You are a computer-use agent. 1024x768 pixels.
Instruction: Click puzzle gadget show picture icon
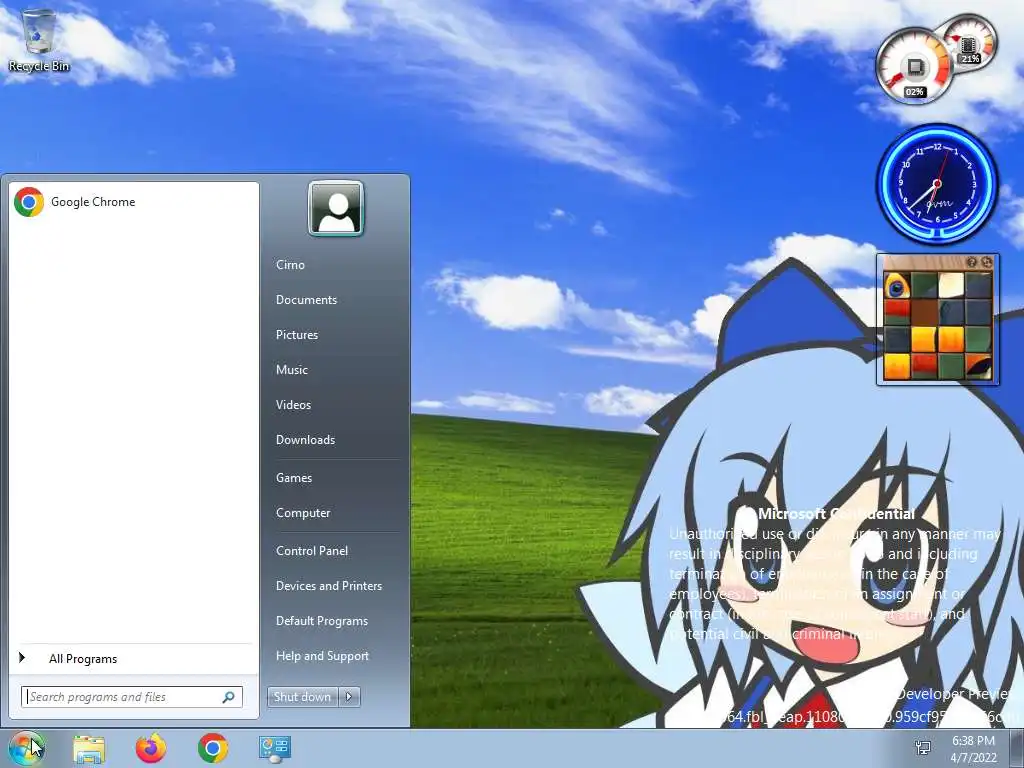click(x=972, y=263)
